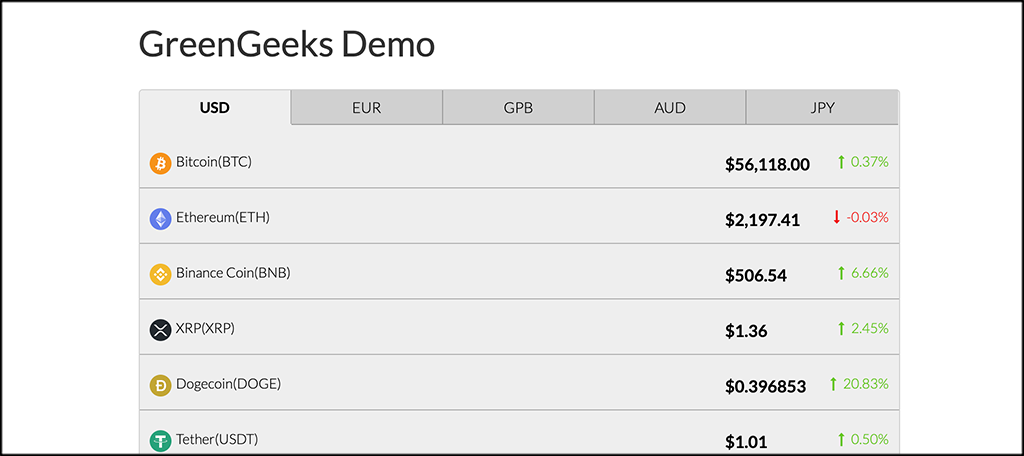Image resolution: width=1024 pixels, height=456 pixels.
Task: Click the Tether coin icon
Action: coord(160,440)
